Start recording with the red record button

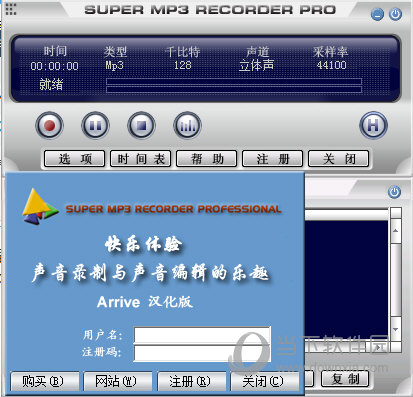coord(49,125)
